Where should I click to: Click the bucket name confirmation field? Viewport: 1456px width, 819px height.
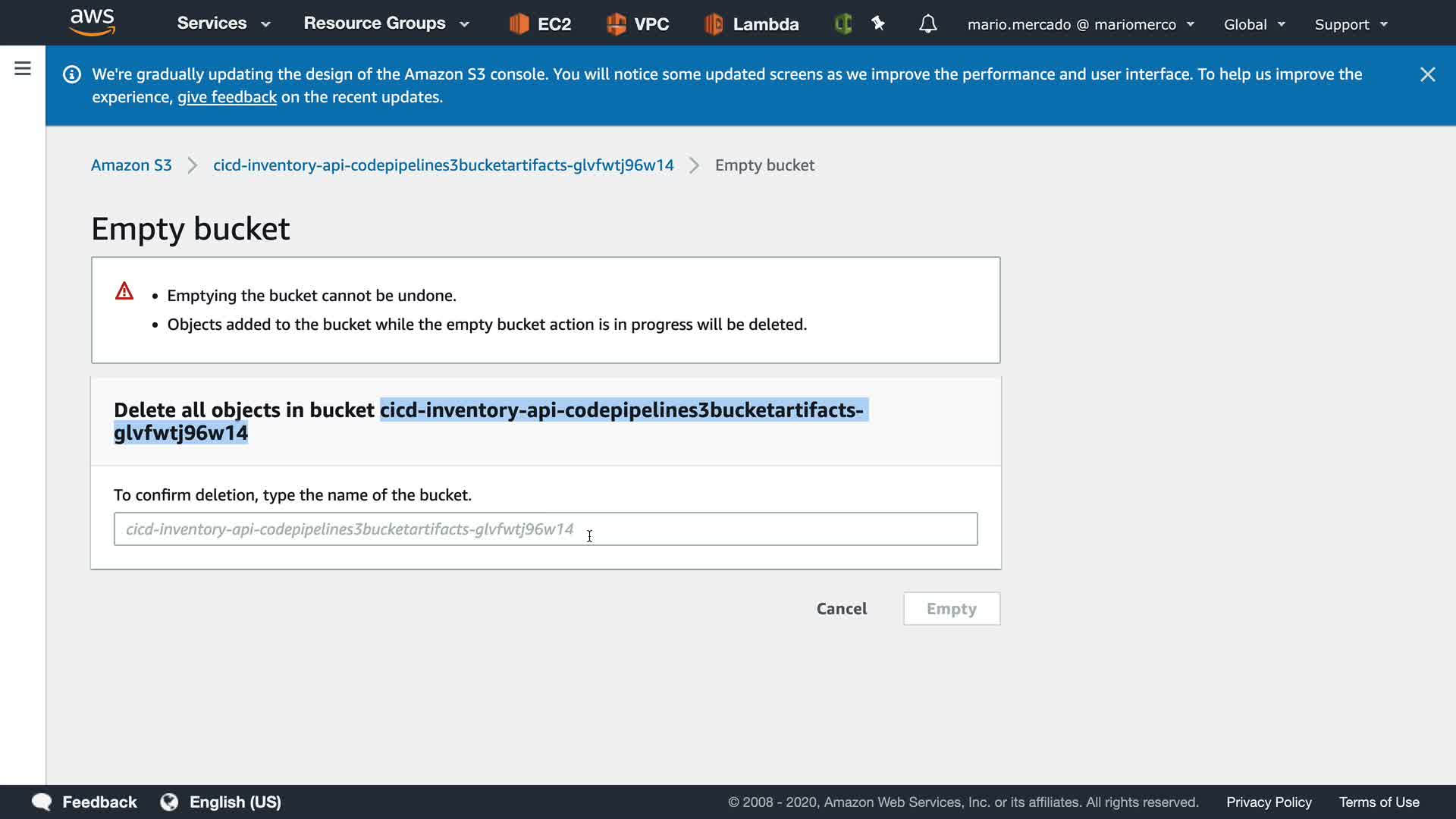point(545,529)
